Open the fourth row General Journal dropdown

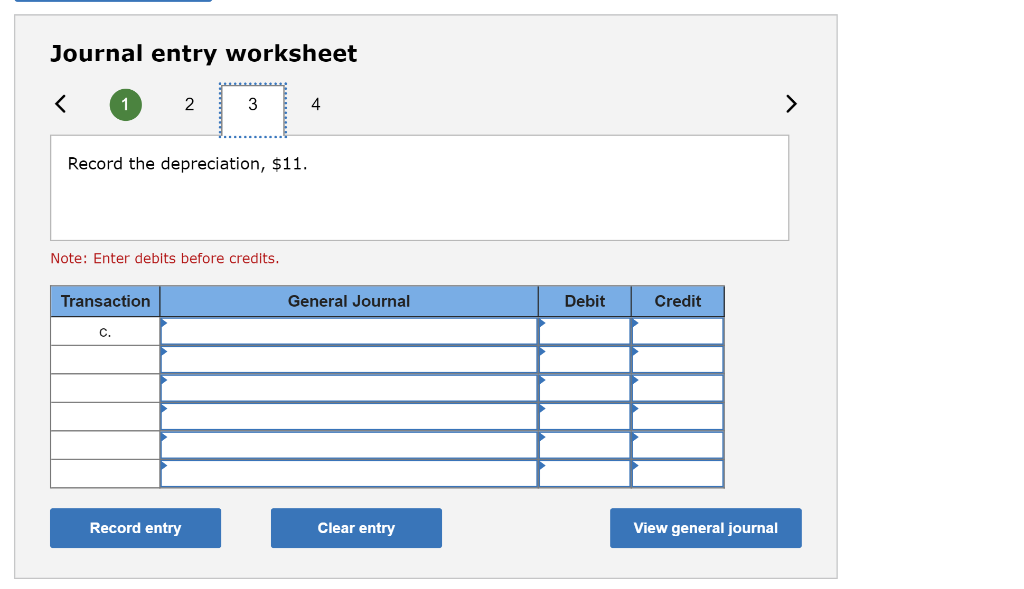click(165, 410)
